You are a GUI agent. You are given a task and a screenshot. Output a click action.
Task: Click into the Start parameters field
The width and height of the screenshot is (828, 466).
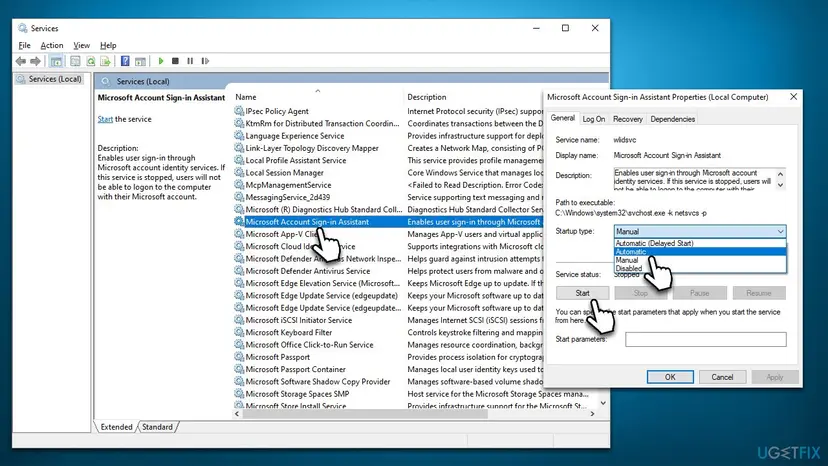click(x=705, y=339)
